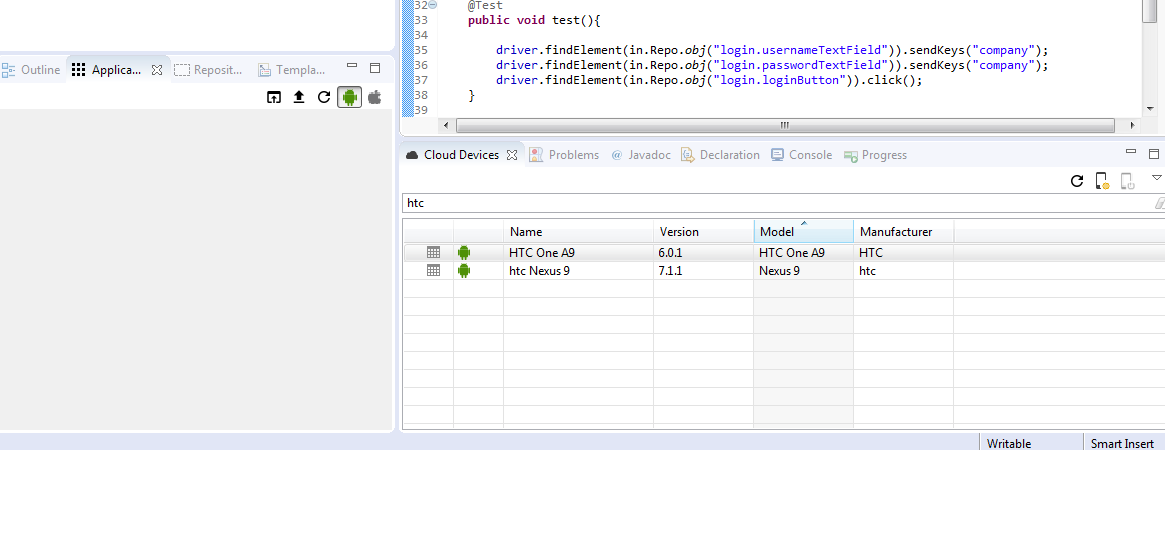Toggle the Android platform filter button
This screenshot has width=1165, height=540.
tap(349, 97)
